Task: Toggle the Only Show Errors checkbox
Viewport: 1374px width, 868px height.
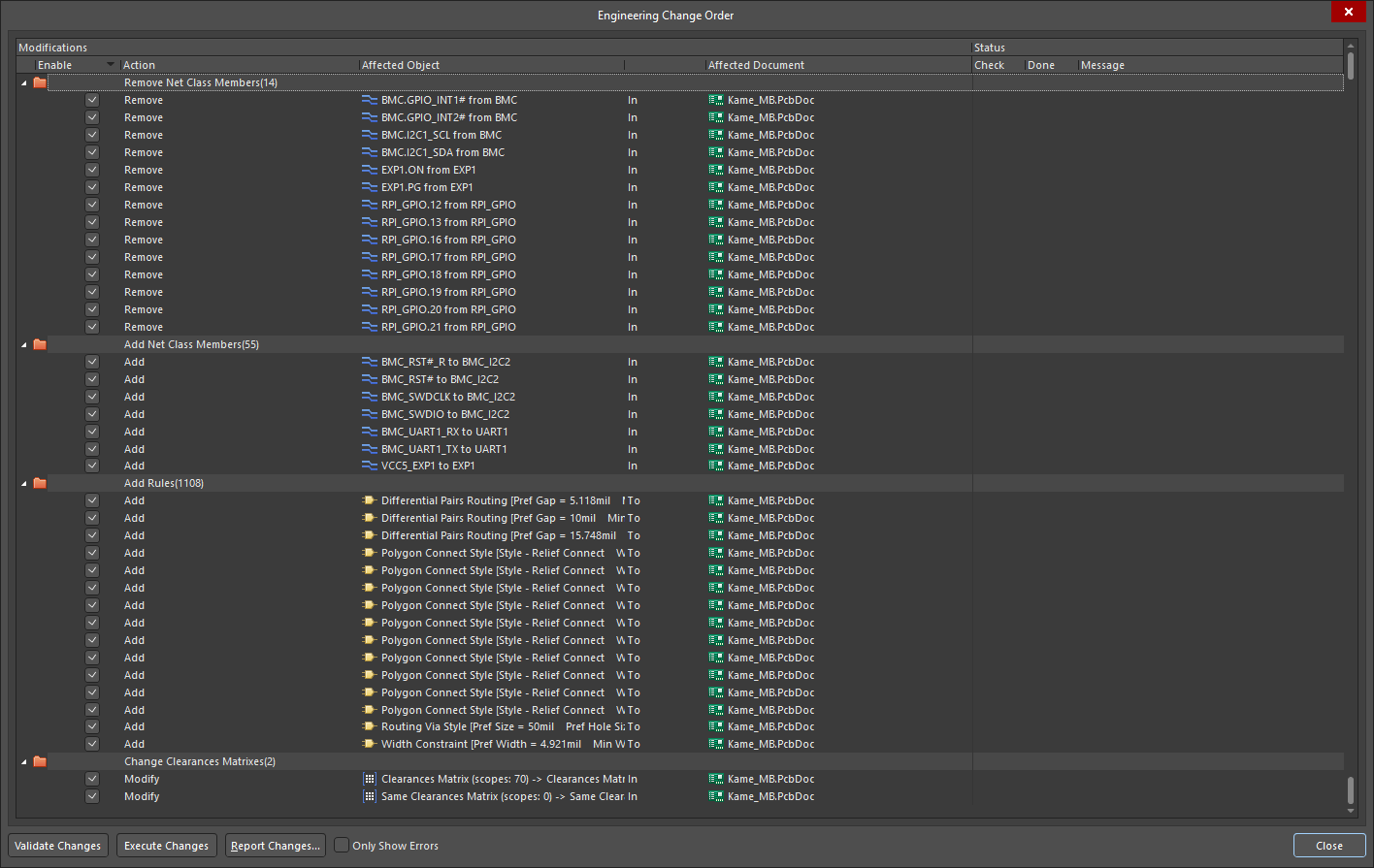Action: [342, 846]
